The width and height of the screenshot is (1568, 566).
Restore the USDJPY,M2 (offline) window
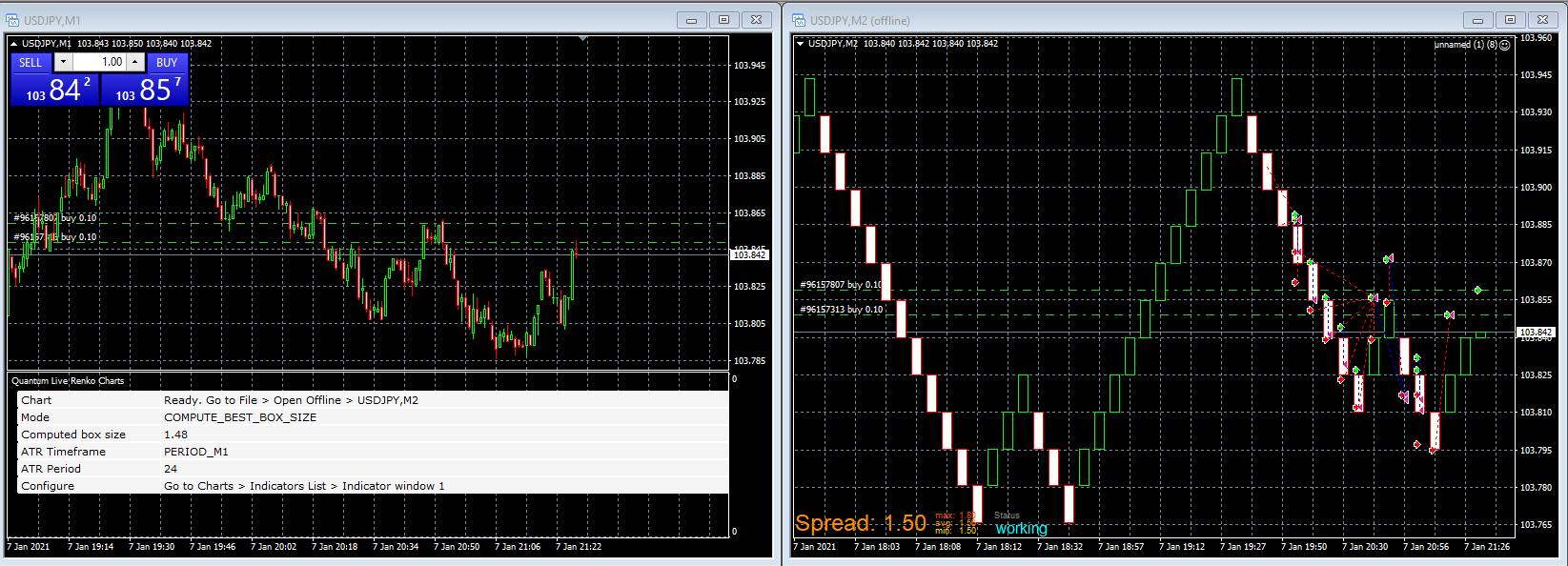[x=1510, y=19]
